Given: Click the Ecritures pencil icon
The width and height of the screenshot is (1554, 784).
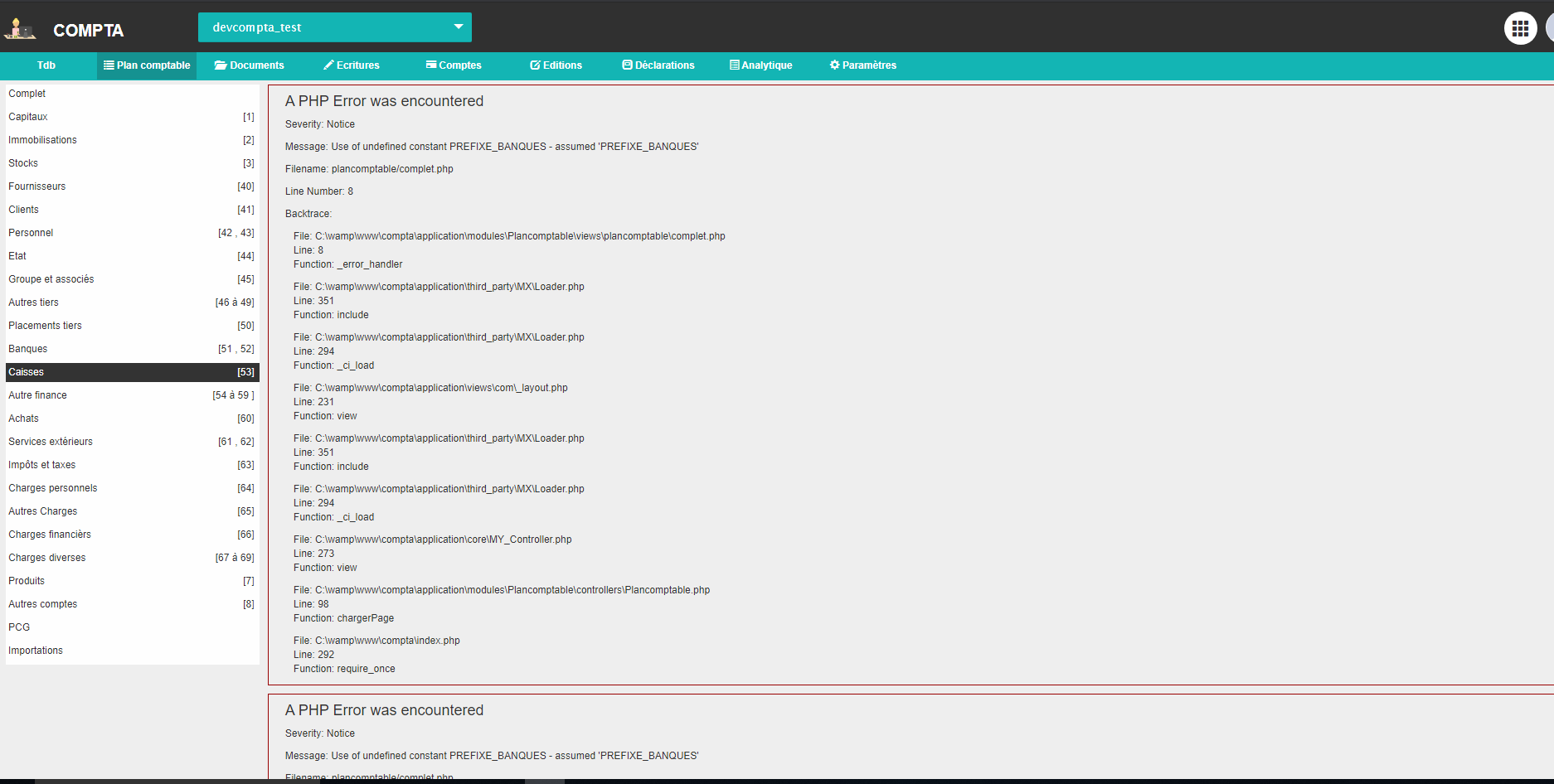Looking at the screenshot, I should [328, 65].
